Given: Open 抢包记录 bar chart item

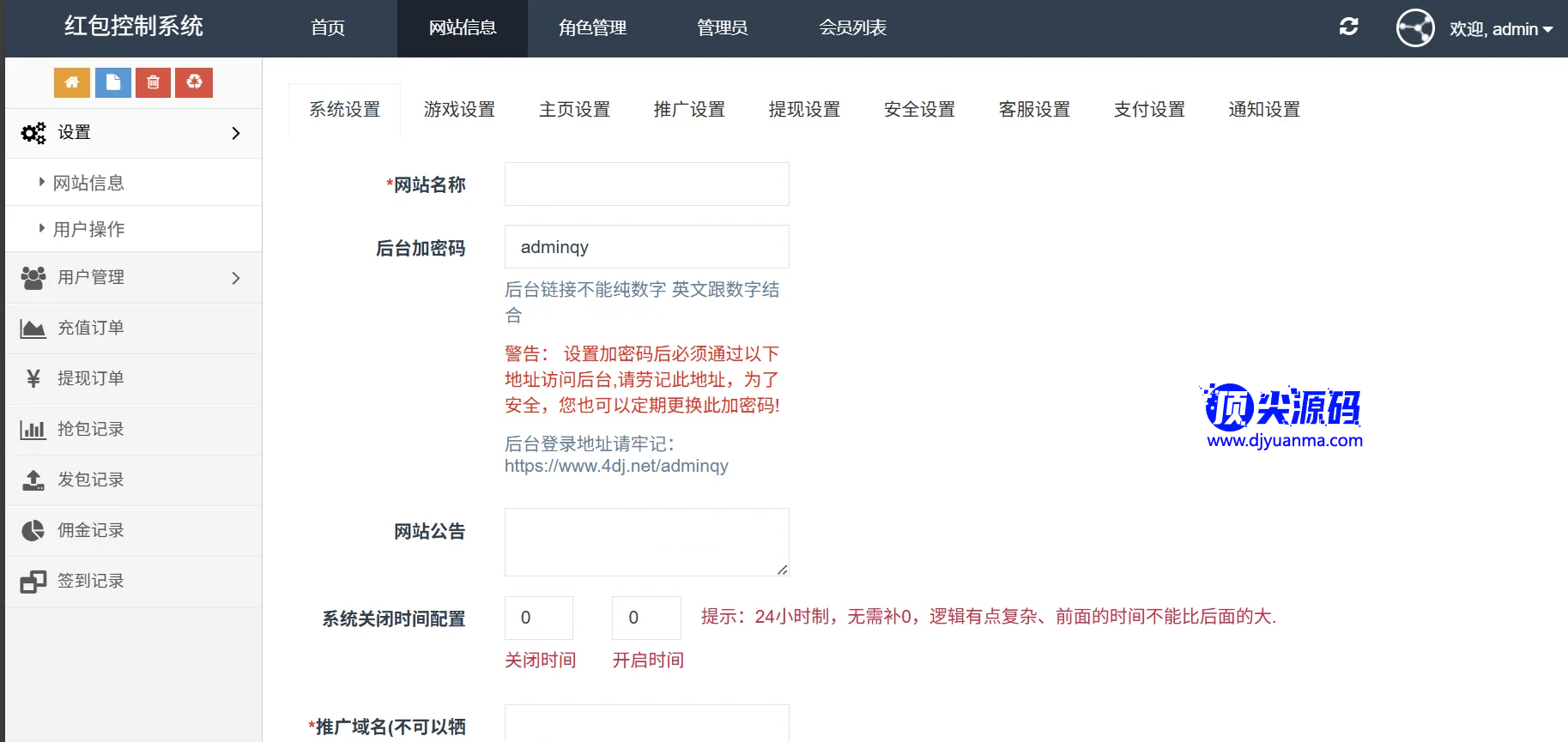Looking at the screenshot, I should [x=90, y=429].
